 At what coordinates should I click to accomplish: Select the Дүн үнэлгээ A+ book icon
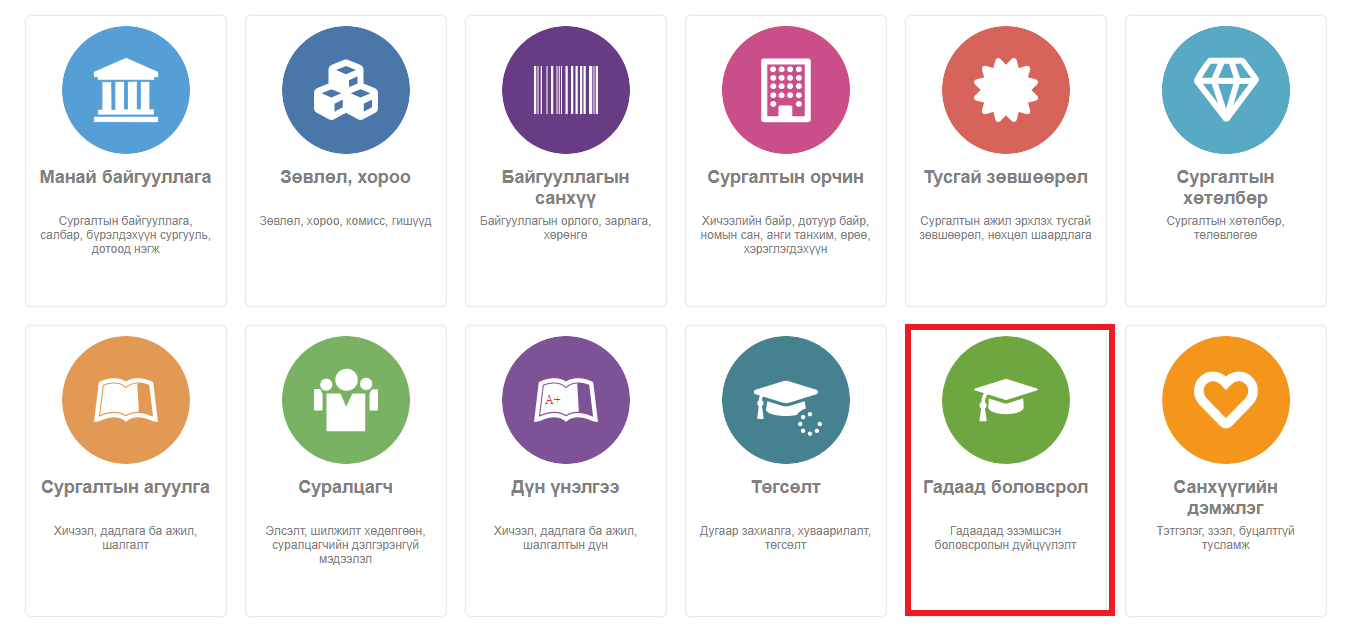pos(565,400)
